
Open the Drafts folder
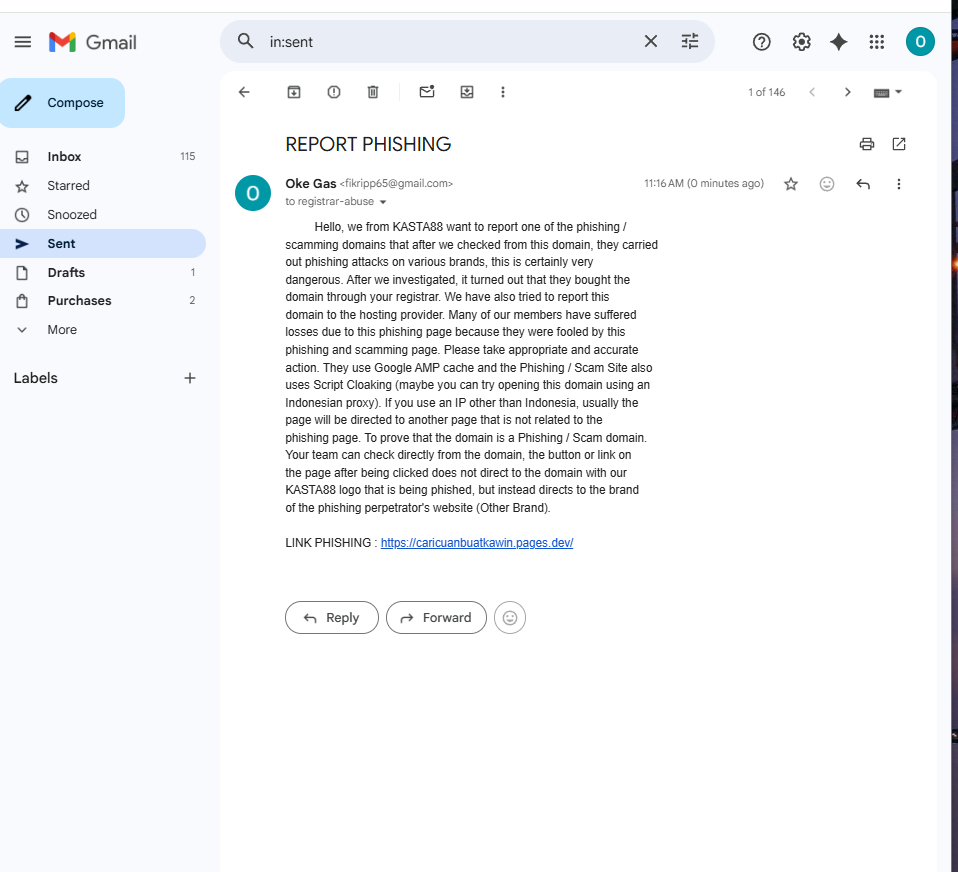point(103,273)
